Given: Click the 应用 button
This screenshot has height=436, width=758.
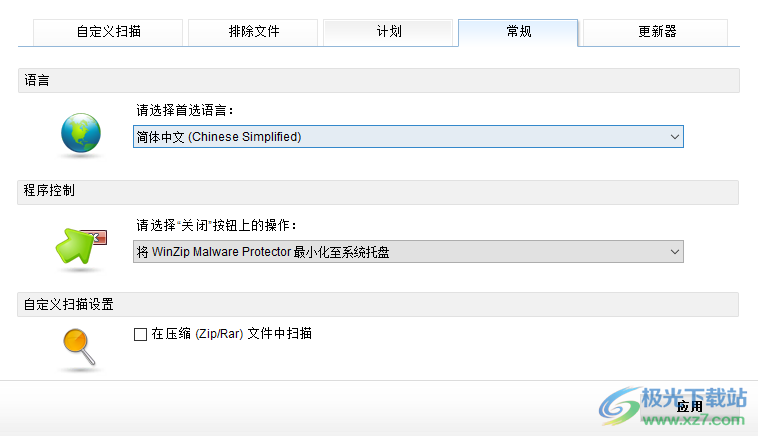Looking at the screenshot, I should 690,407.
